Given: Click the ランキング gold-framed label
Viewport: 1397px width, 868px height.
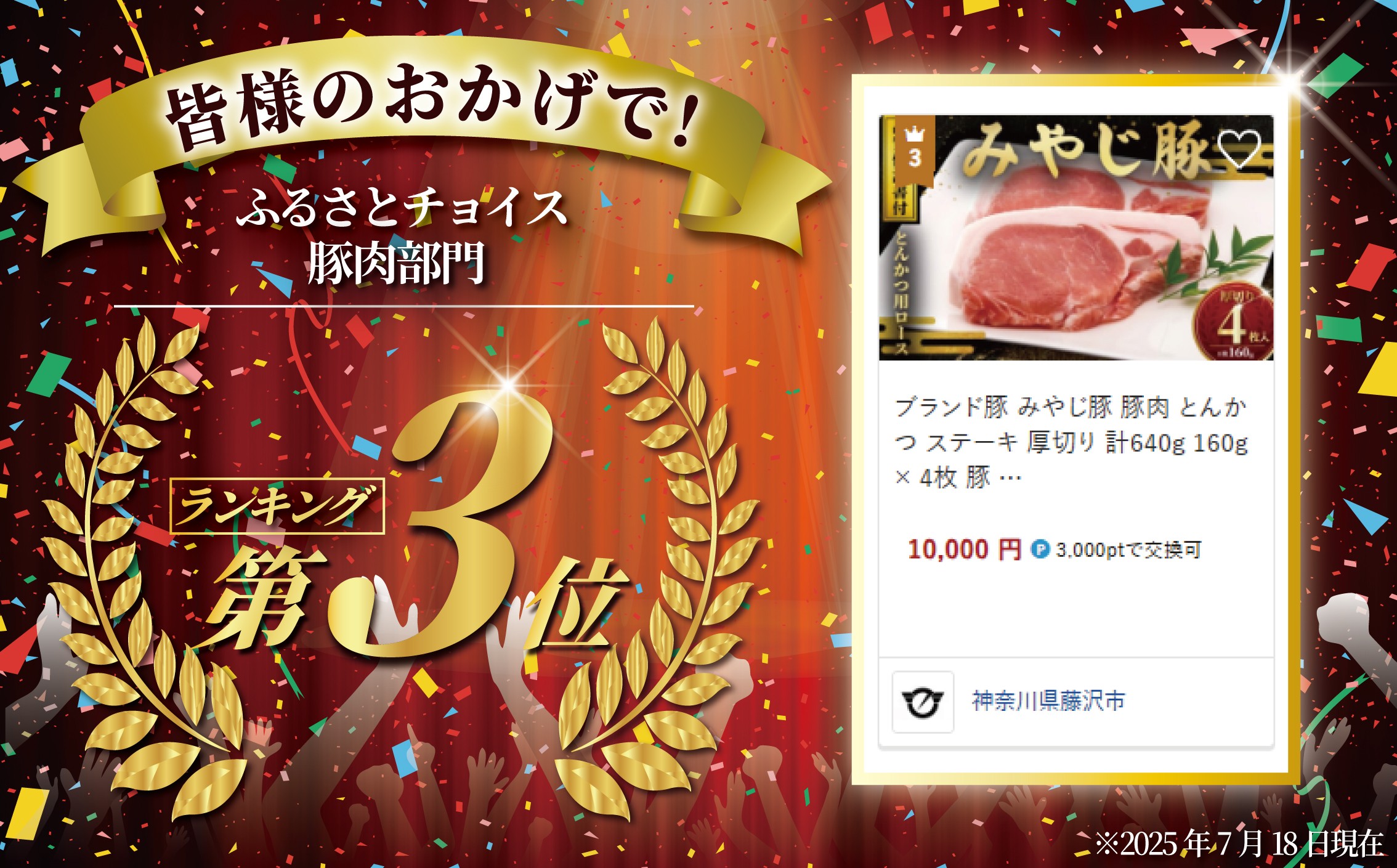Looking at the screenshot, I should pyautogui.click(x=277, y=506).
